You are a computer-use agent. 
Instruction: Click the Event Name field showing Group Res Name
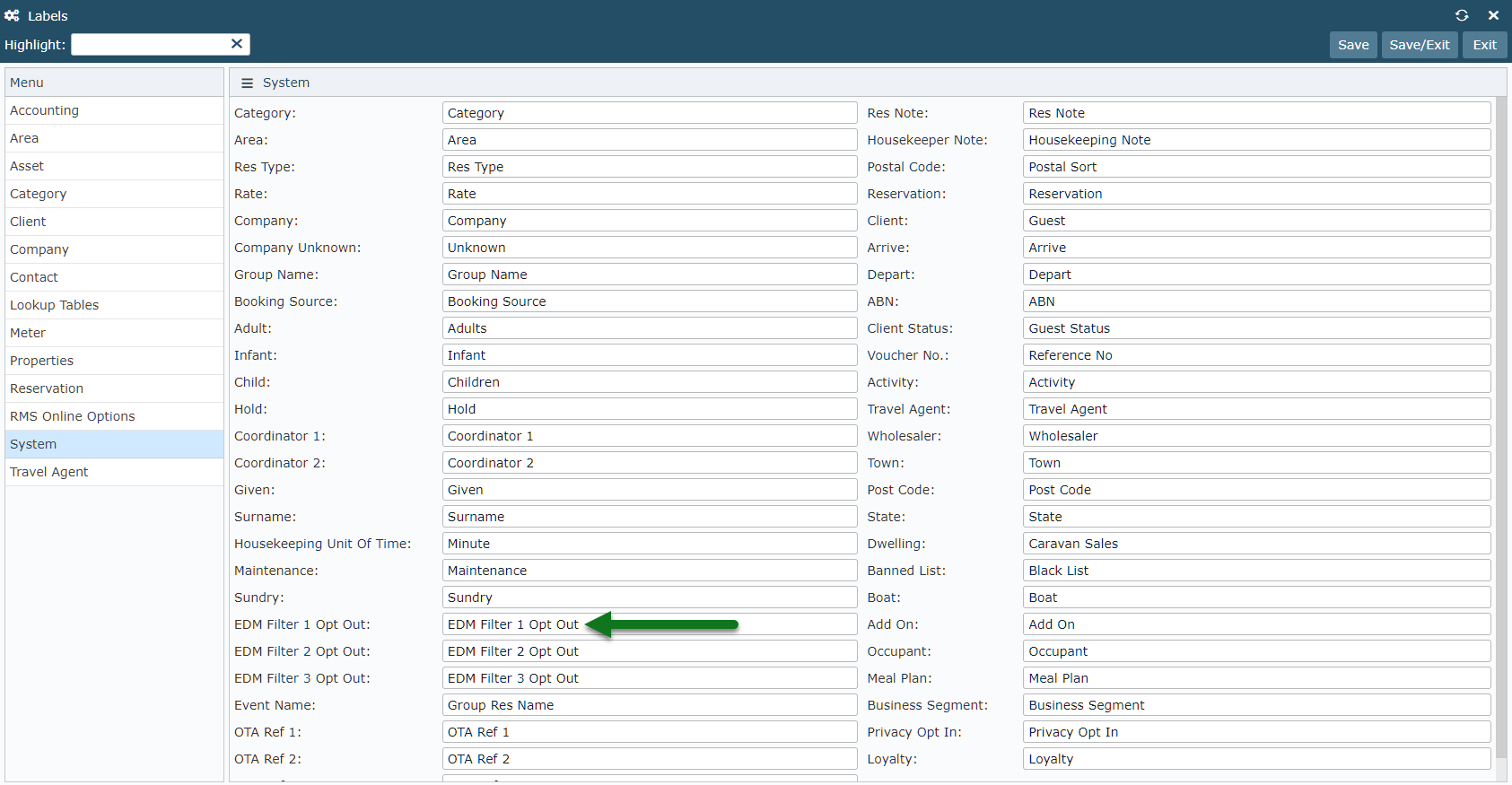pyautogui.click(x=650, y=705)
